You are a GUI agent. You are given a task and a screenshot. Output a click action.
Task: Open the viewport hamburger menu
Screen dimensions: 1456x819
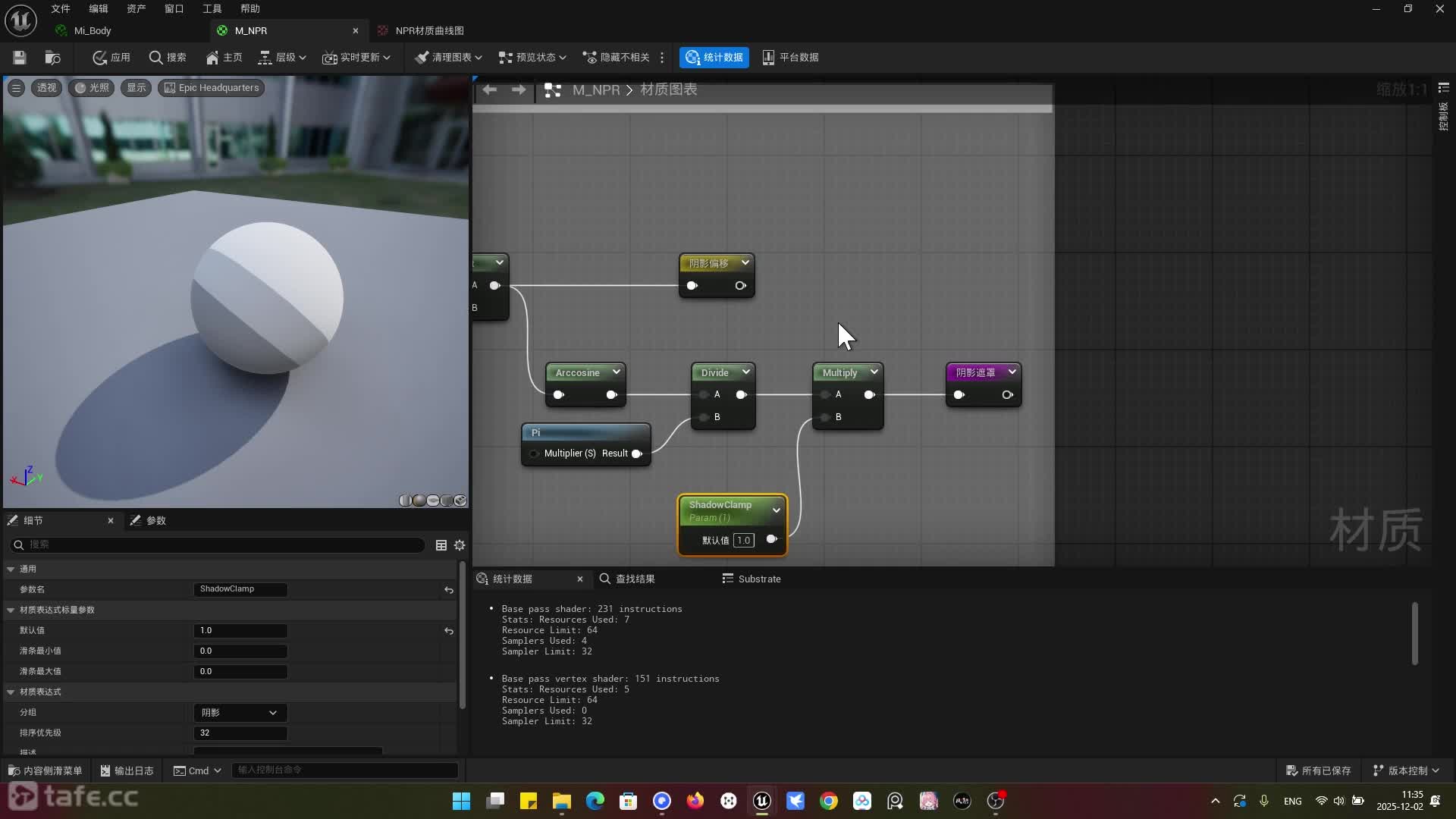pos(16,88)
